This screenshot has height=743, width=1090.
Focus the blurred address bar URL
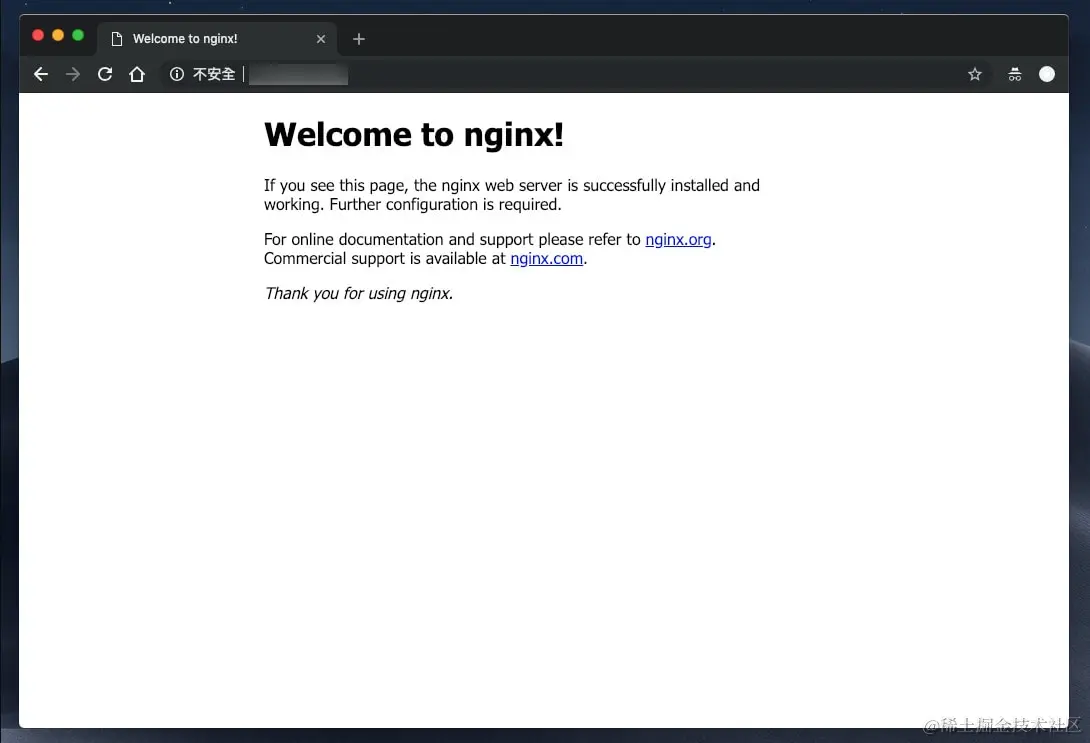[298, 74]
